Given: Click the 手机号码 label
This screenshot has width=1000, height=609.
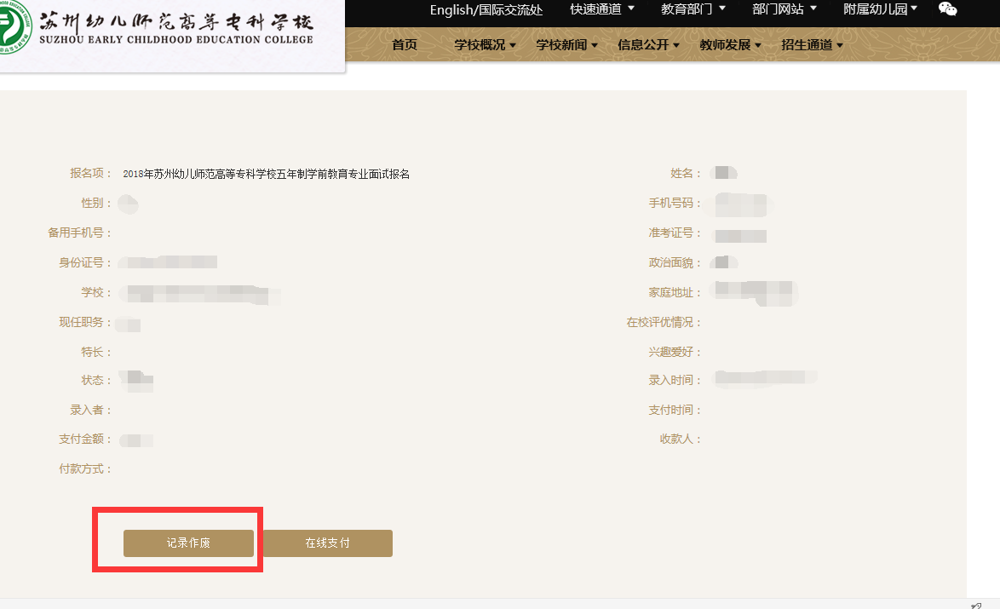Looking at the screenshot, I should pyautogui.click(x=675, y=203).
